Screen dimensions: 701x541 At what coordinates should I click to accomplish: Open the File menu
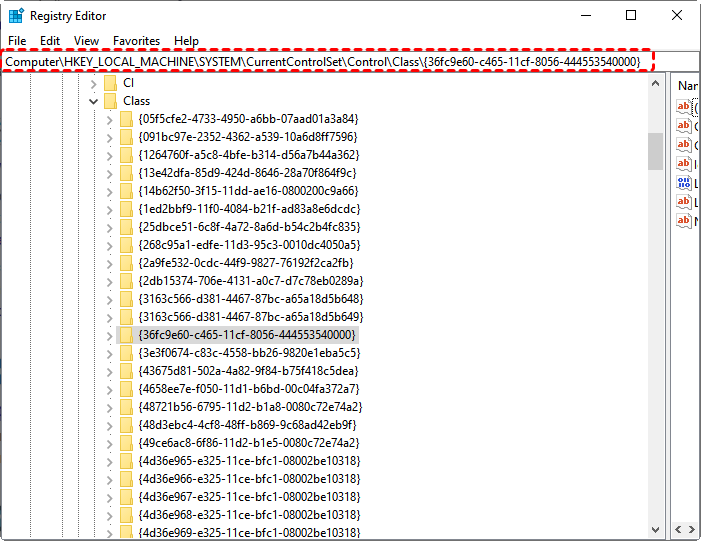tap(17, 41)
